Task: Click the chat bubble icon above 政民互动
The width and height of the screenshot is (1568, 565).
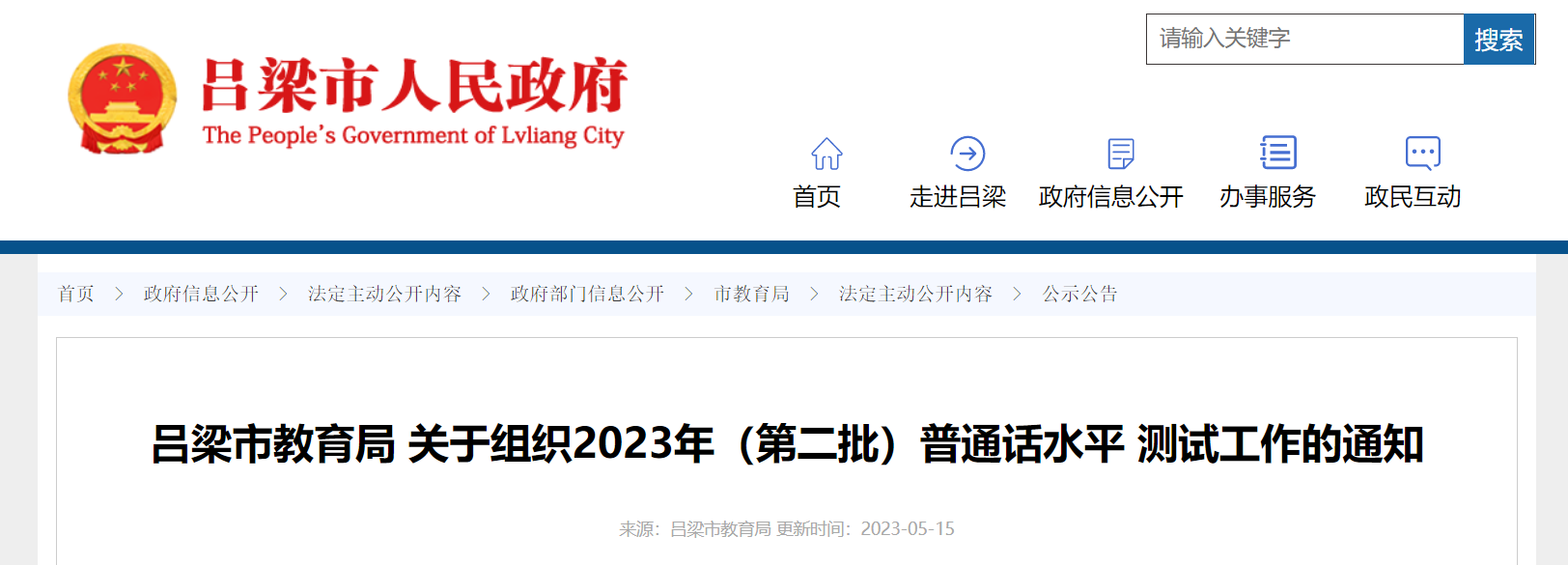Action: (1423, 153)
